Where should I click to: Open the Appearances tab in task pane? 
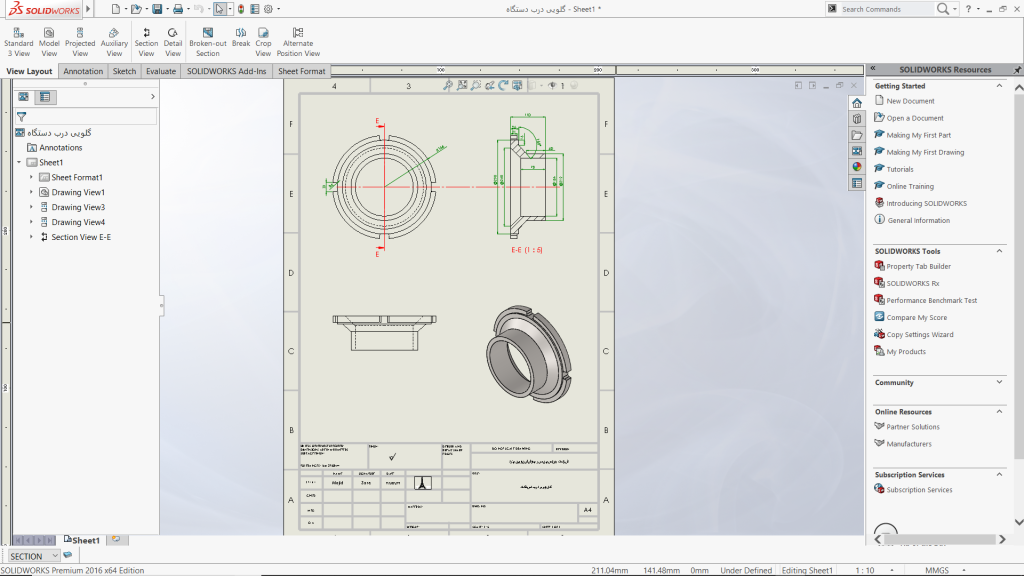857,167
